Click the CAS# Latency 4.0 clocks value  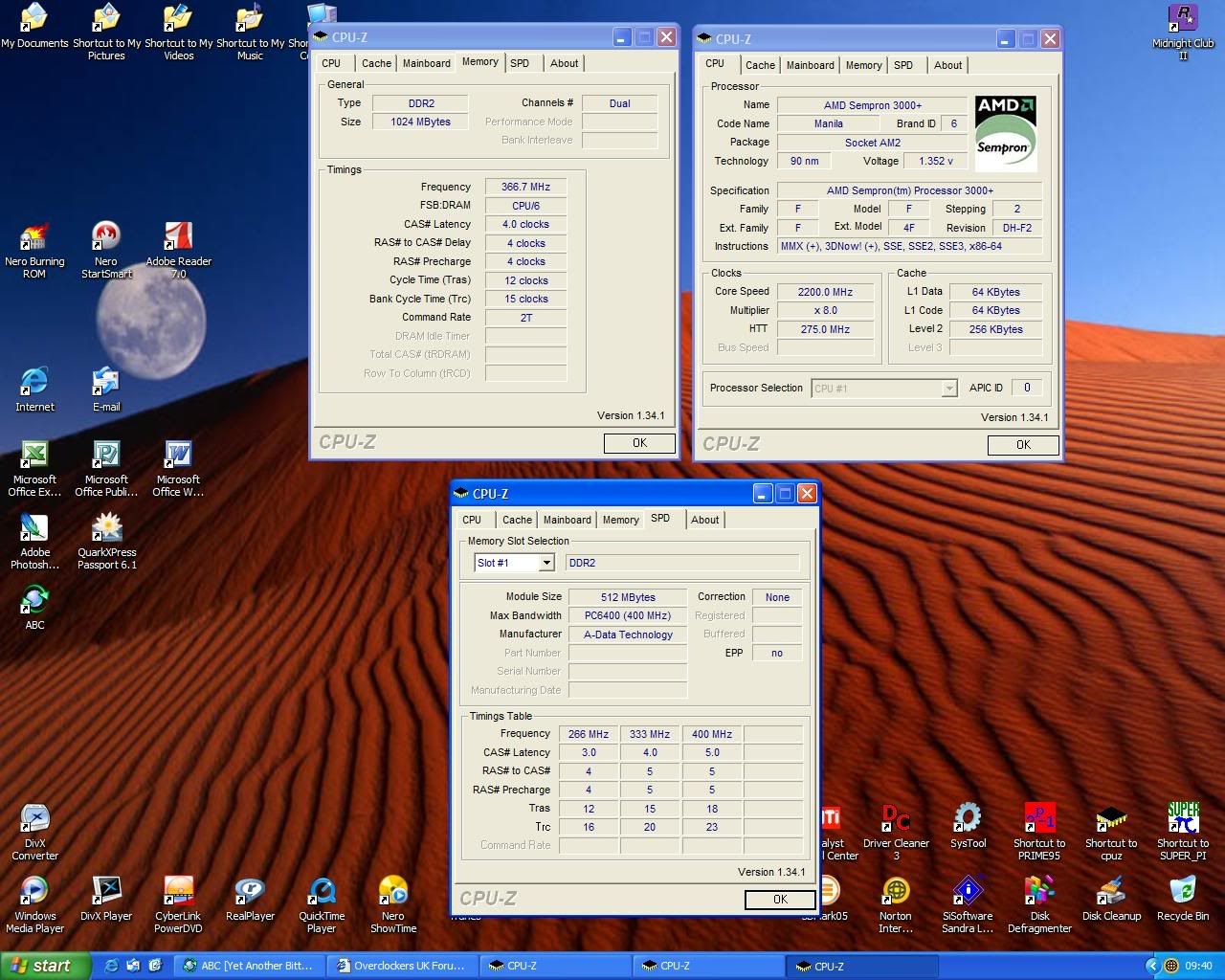pyautogui.click(x=525, y=224)
